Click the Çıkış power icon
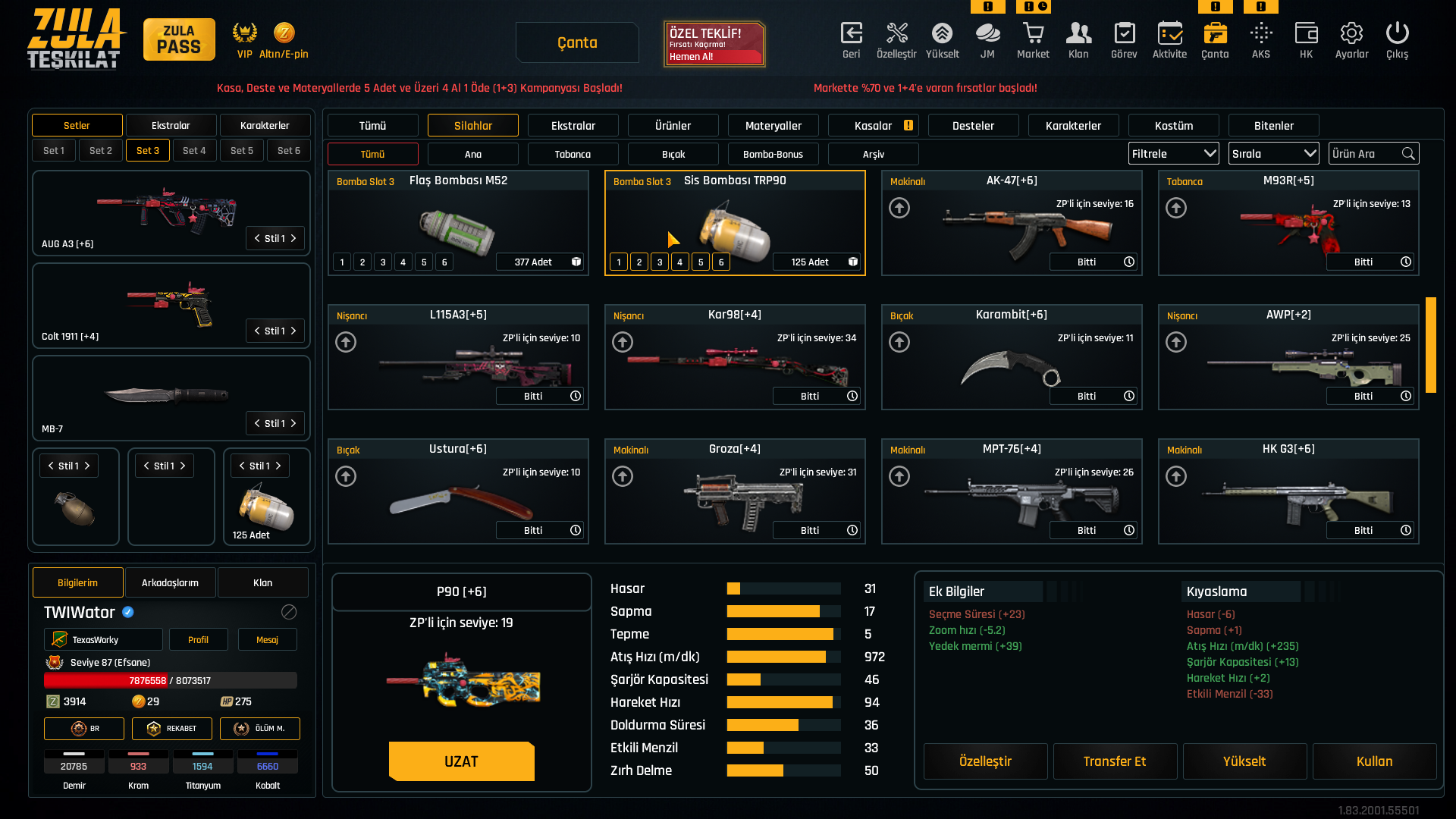The height and width of the screenshot is (819, 1456). coord(1397,33)
